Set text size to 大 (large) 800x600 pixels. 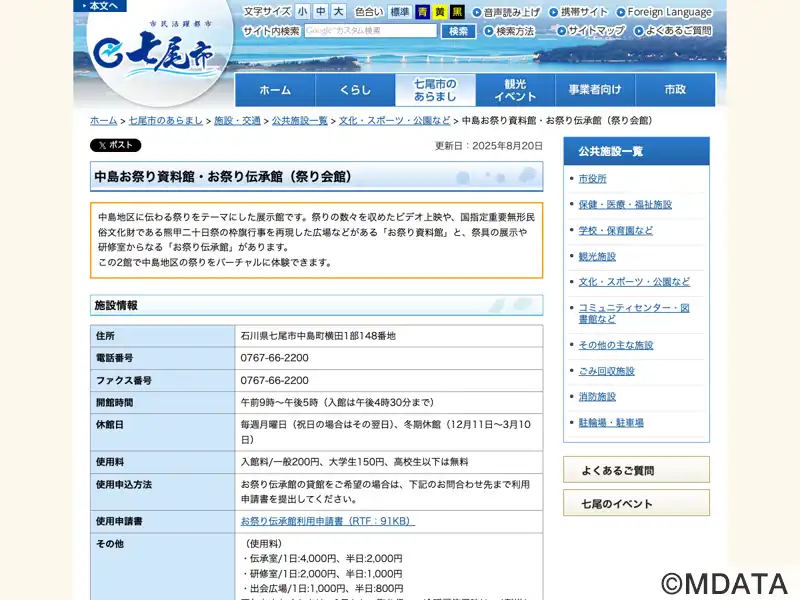[x=339, y=12]
